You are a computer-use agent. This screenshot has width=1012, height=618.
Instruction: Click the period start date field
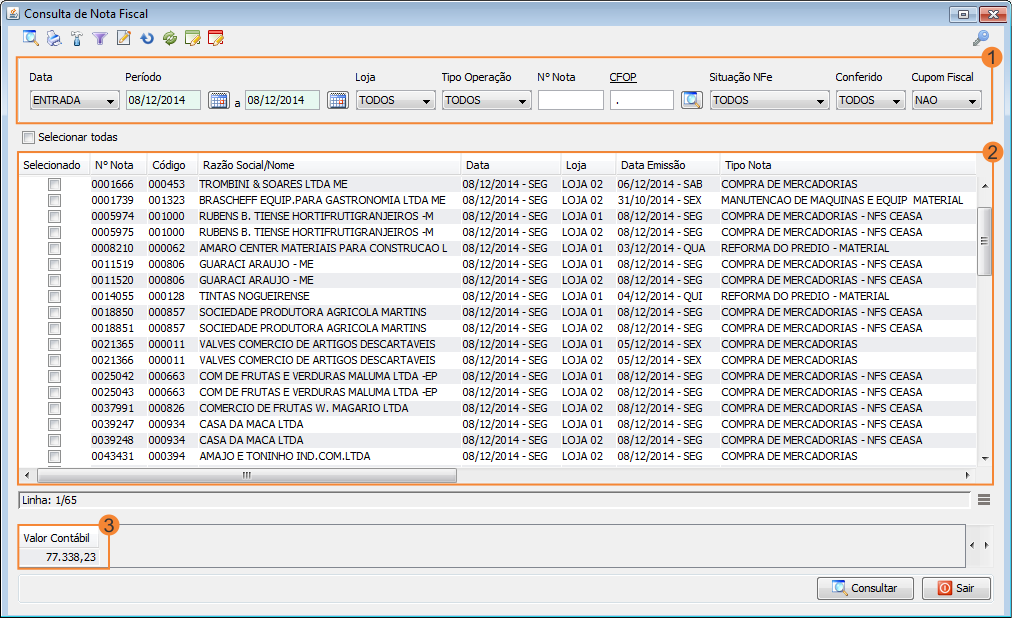(163, 100)
